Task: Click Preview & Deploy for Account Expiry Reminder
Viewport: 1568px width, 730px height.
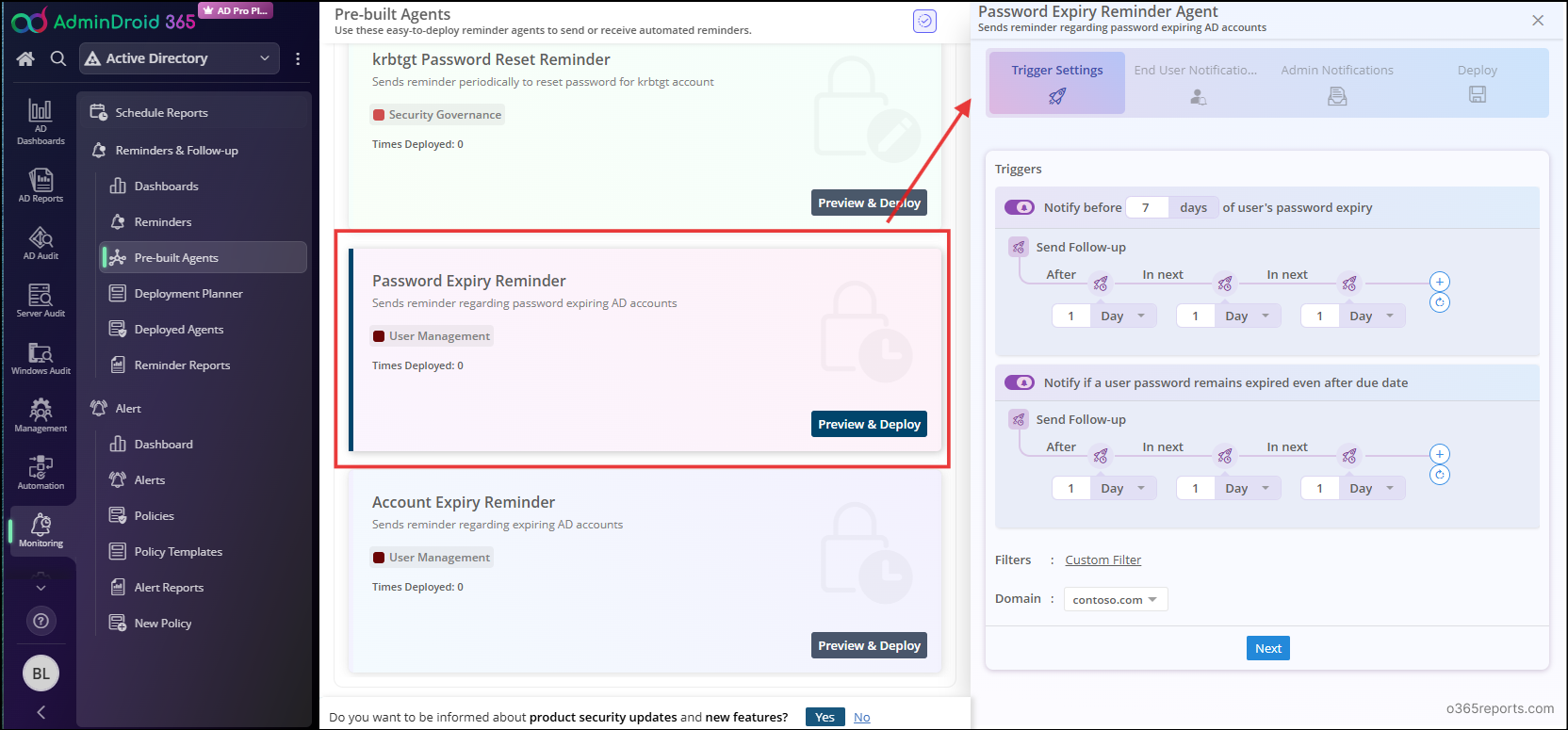Action: pyautogui.click(x=869, y=645)
